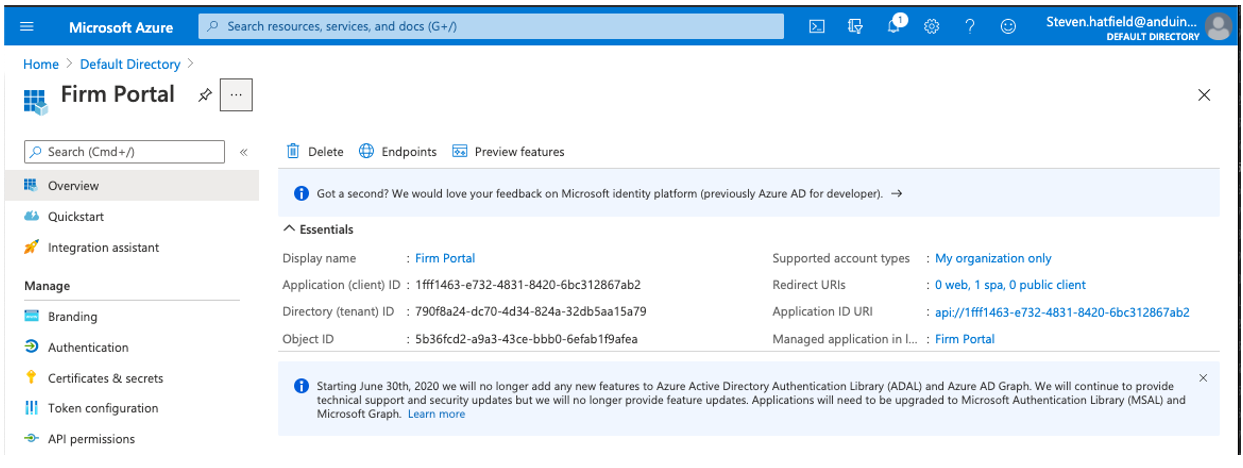Open My organization only link
Image resolution: width=1243 pixels, height=468 pixels.
[x=993, y=259]
